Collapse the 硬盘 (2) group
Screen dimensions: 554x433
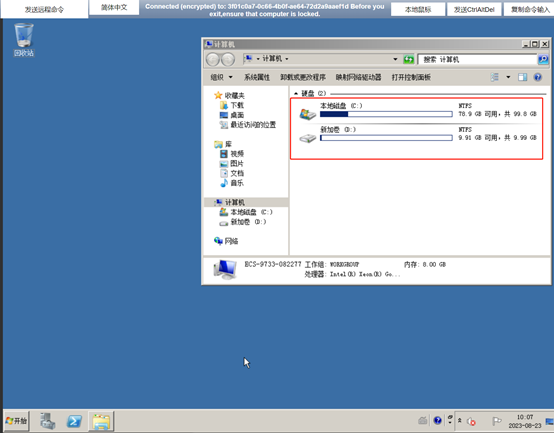(296, 94)
